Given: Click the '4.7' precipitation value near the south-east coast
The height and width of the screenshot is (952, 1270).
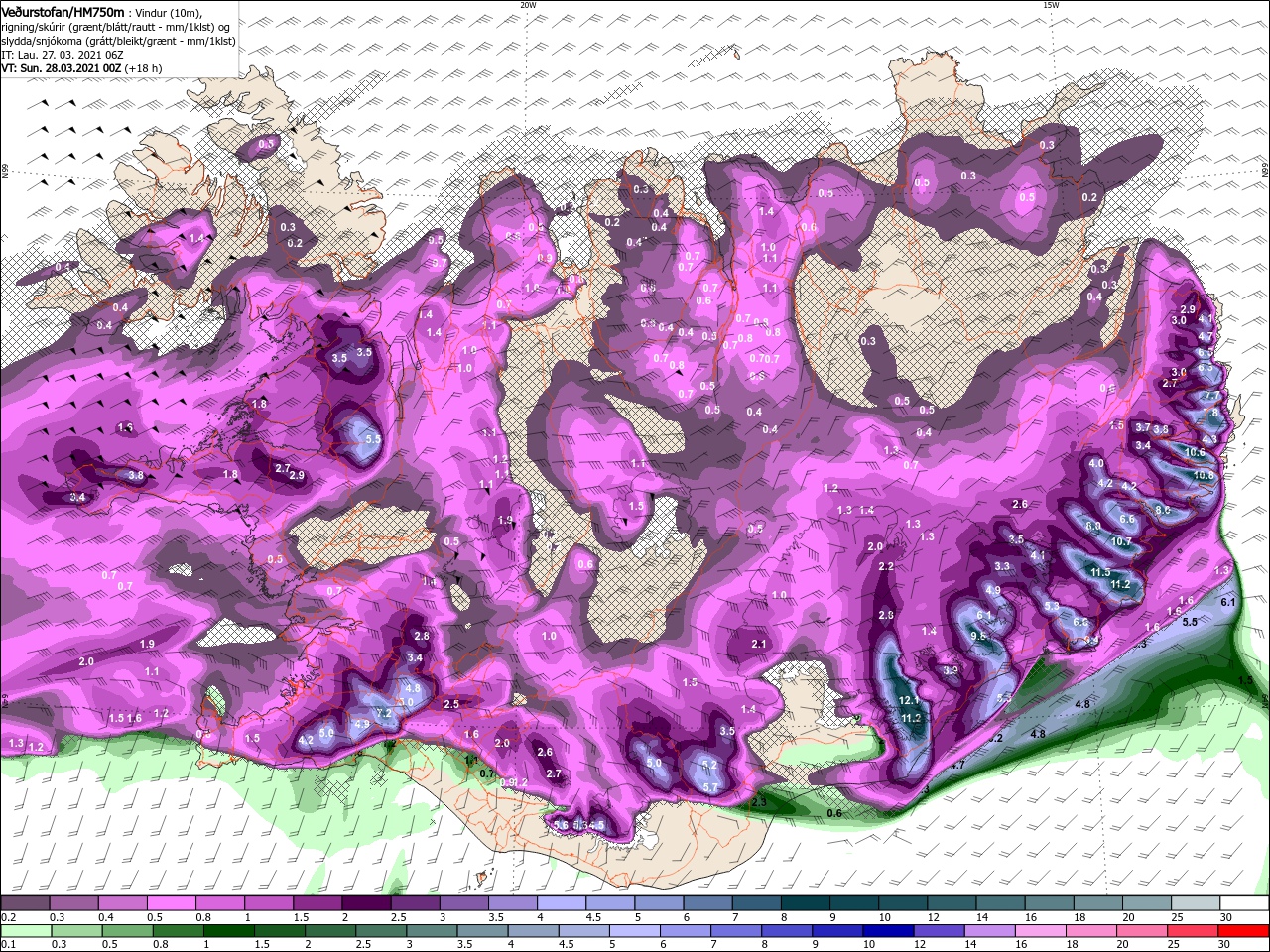Looking at the screenshot, I should [957, 765].
